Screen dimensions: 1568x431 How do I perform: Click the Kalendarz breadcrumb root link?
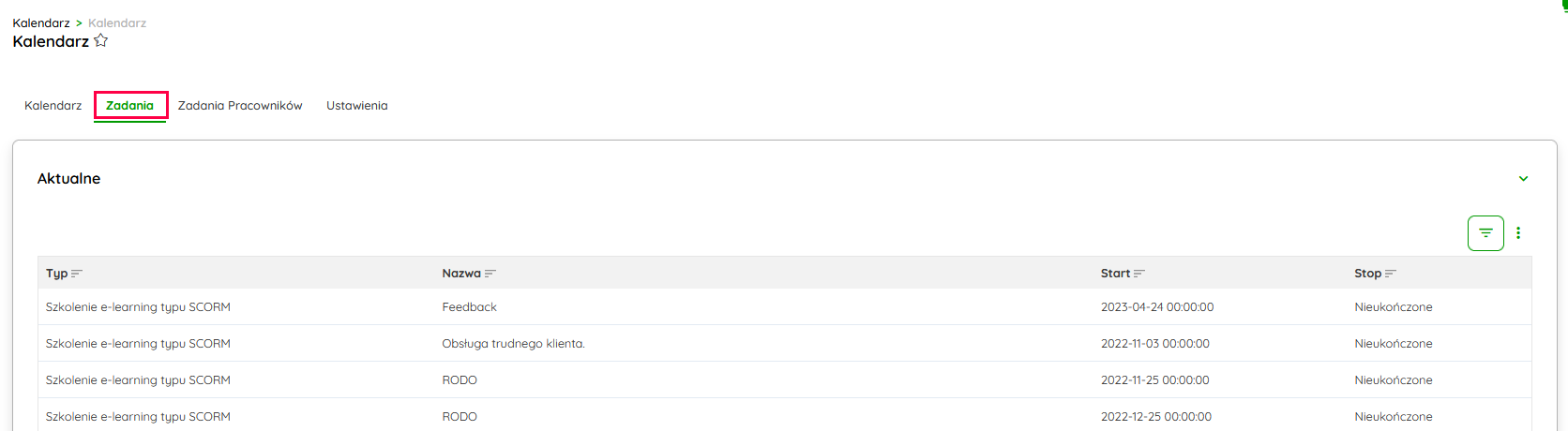coord(41,22)
